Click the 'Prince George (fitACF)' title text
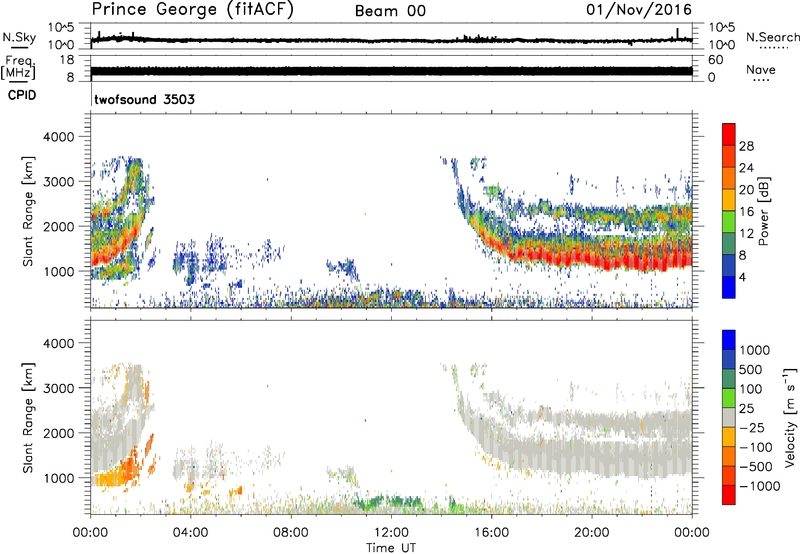 (x=192, y=10)
